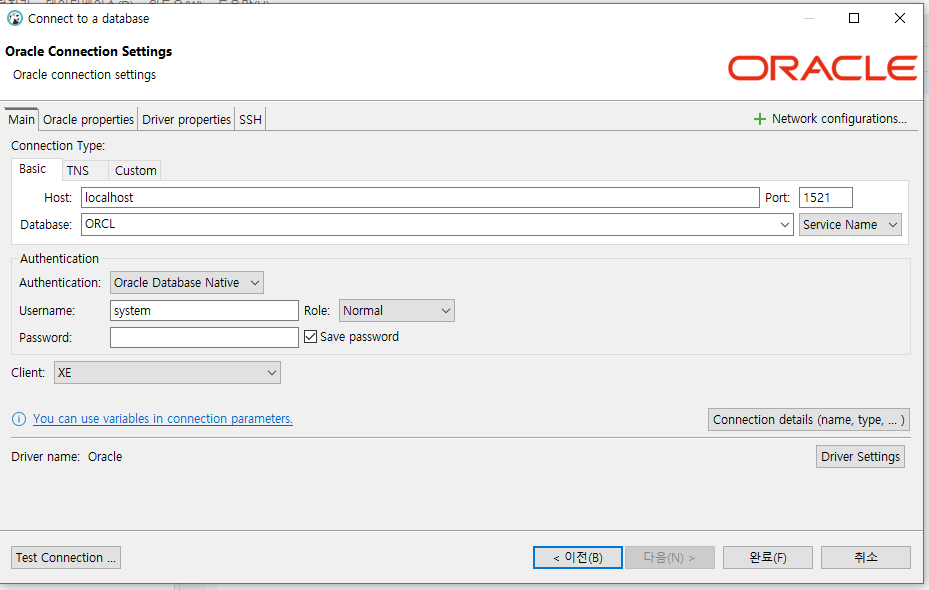Open the Service Name type dropdown
The image size is (929, 590).
pos(850,225)
